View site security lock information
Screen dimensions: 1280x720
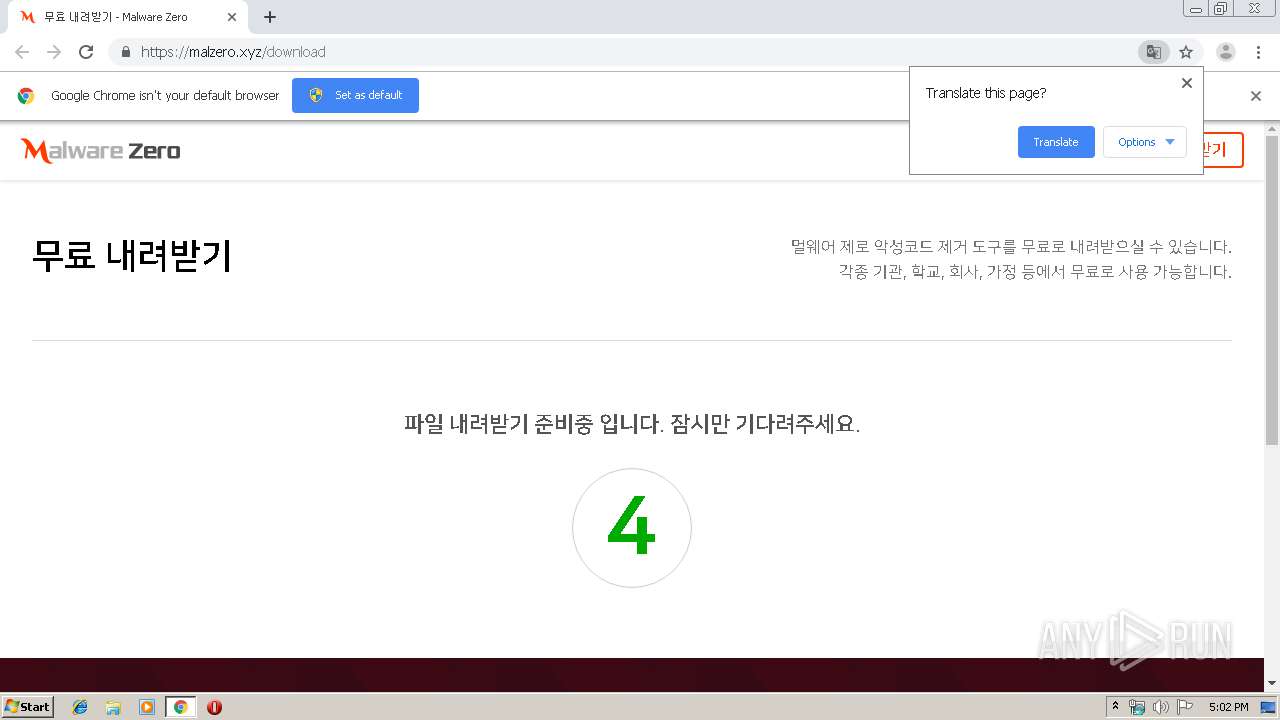[x=125, y=52]
